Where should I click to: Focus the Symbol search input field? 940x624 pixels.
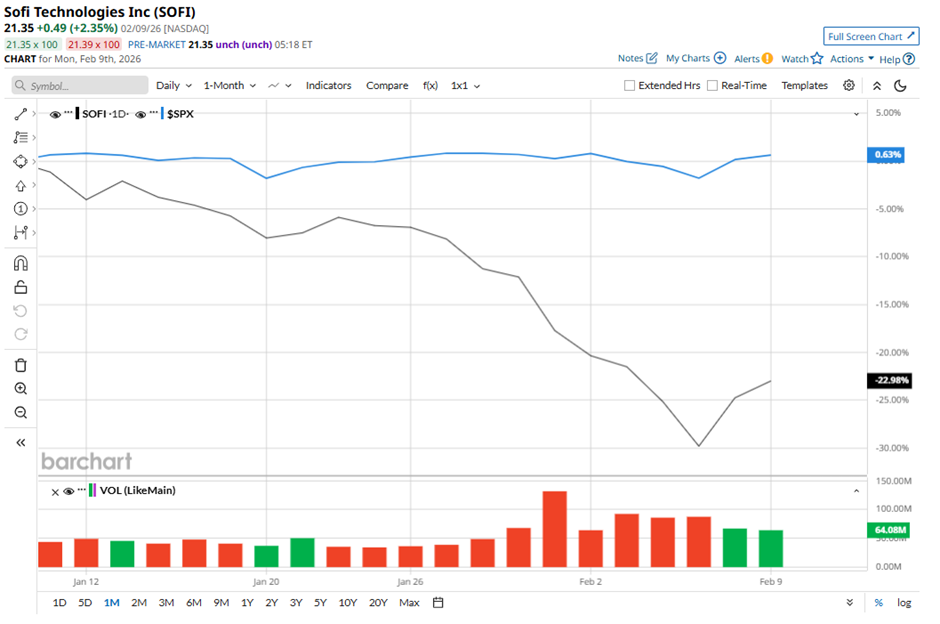click(x=80, y=86)
